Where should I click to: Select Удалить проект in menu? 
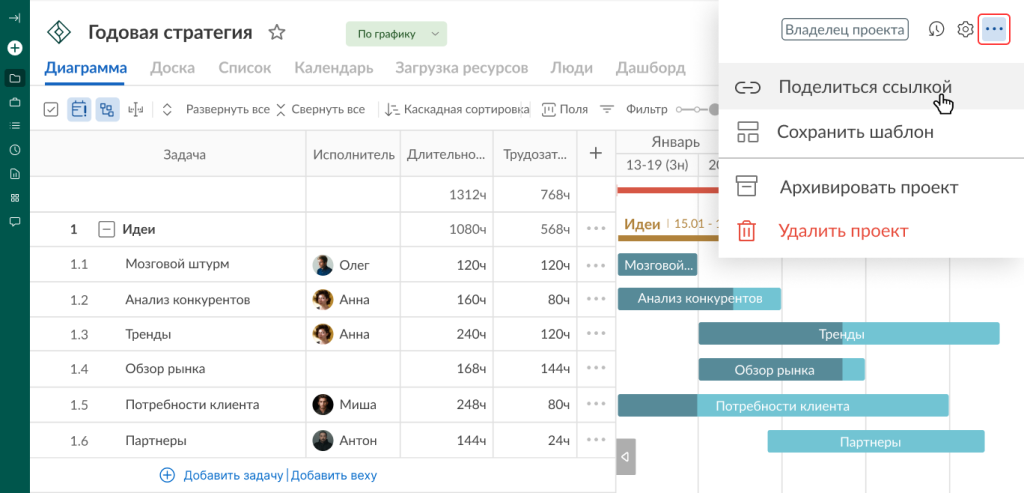[871, 231]
